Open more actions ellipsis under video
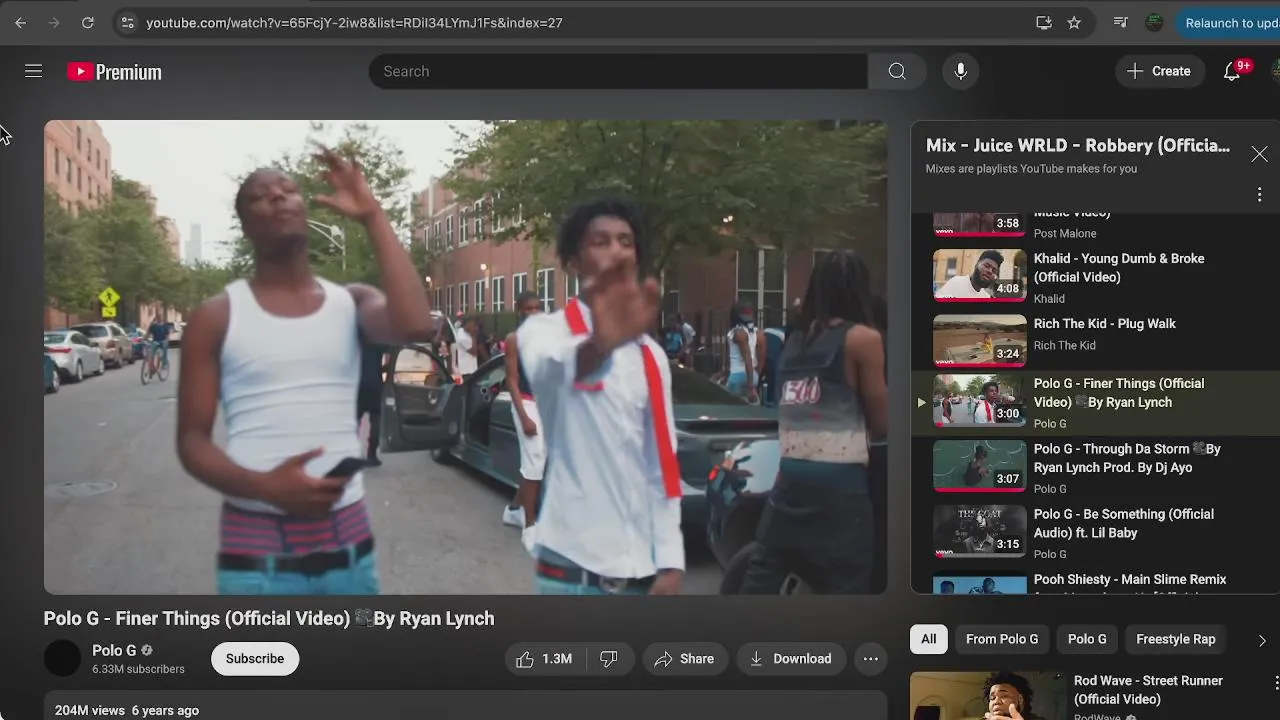Image resolution: width=1280 pixels, height=720 pixels. [871, 658]
